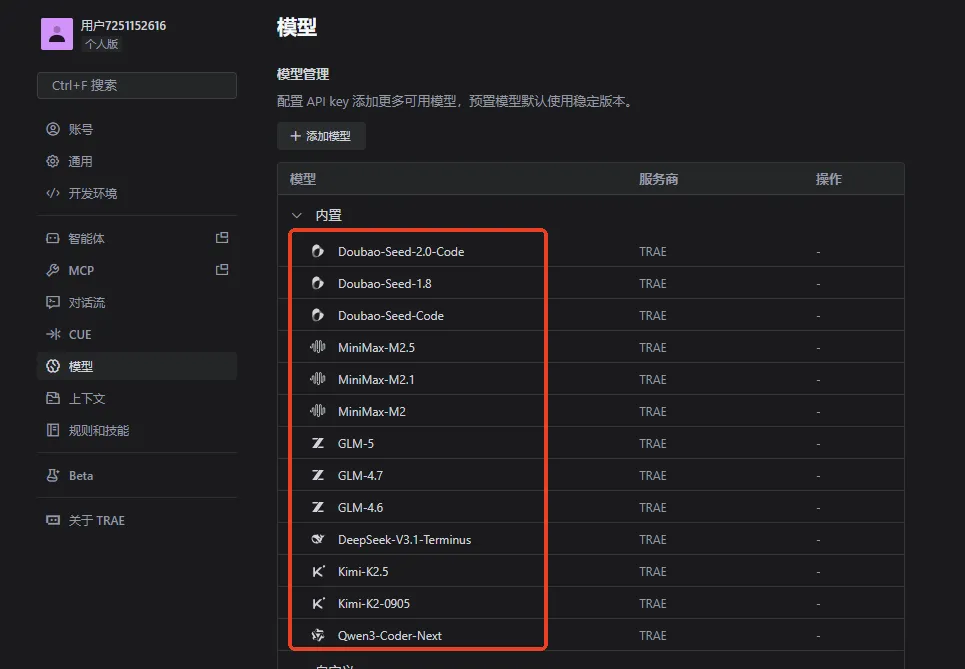The image size is (965, 669).
Task: Click the GLM-5 Z logo
Action: [318, 443]
